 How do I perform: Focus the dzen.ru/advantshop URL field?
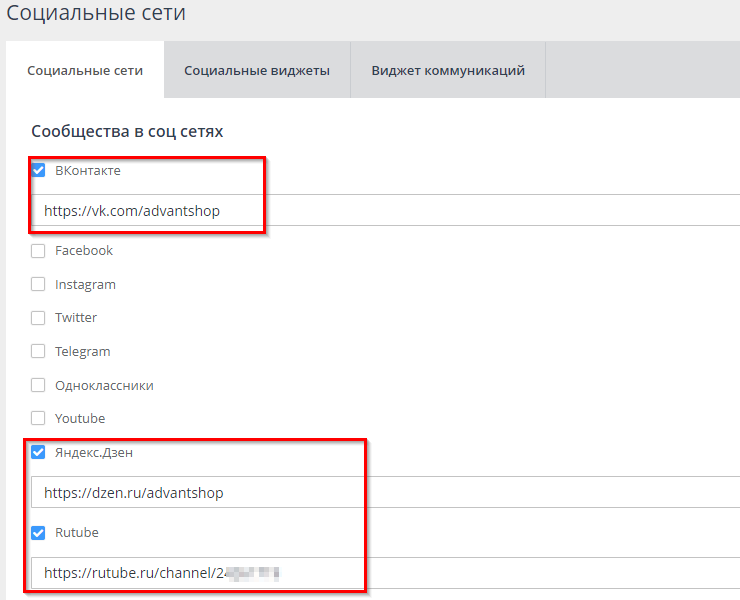[x=380, y=493]
